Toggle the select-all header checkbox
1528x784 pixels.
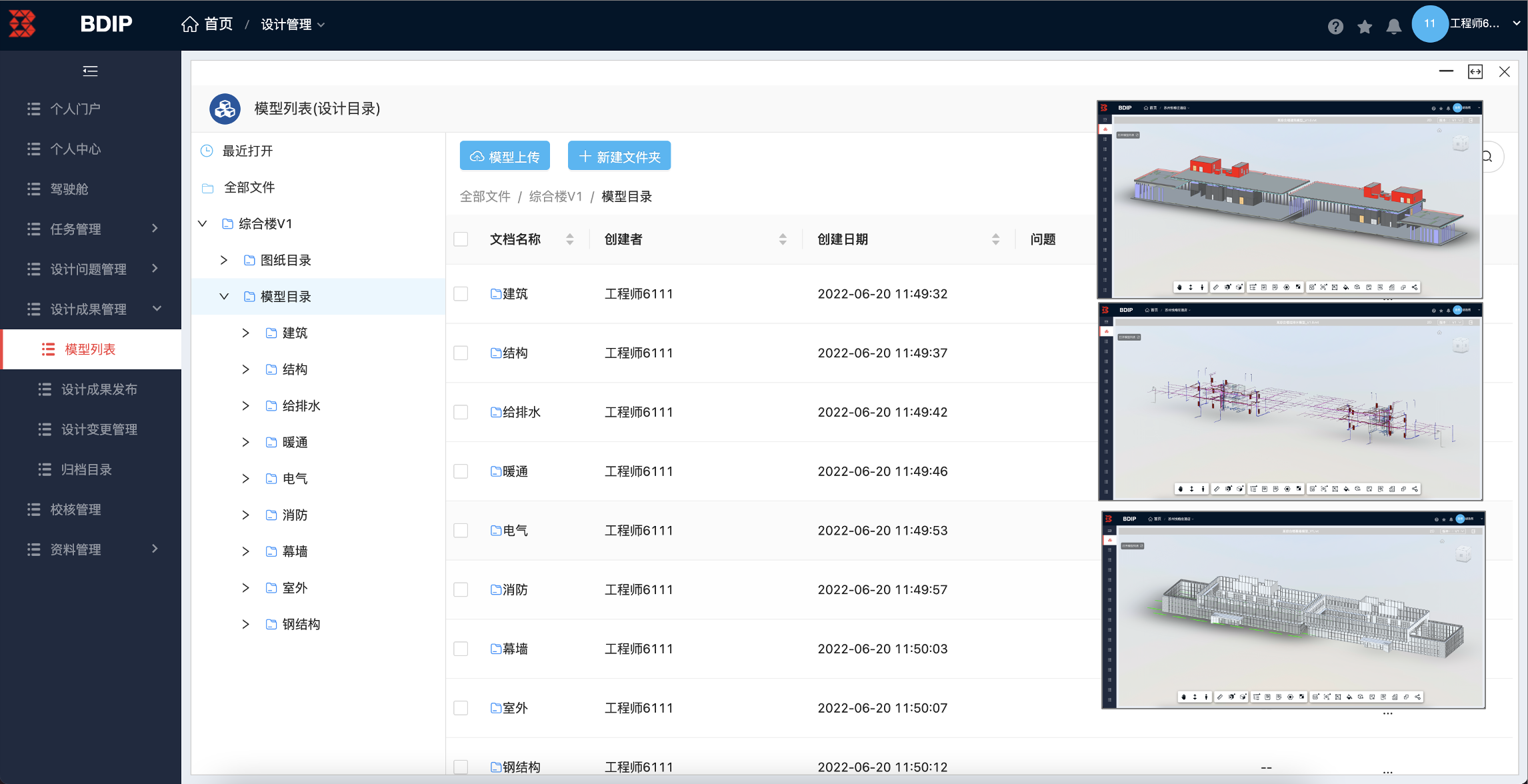461,239
